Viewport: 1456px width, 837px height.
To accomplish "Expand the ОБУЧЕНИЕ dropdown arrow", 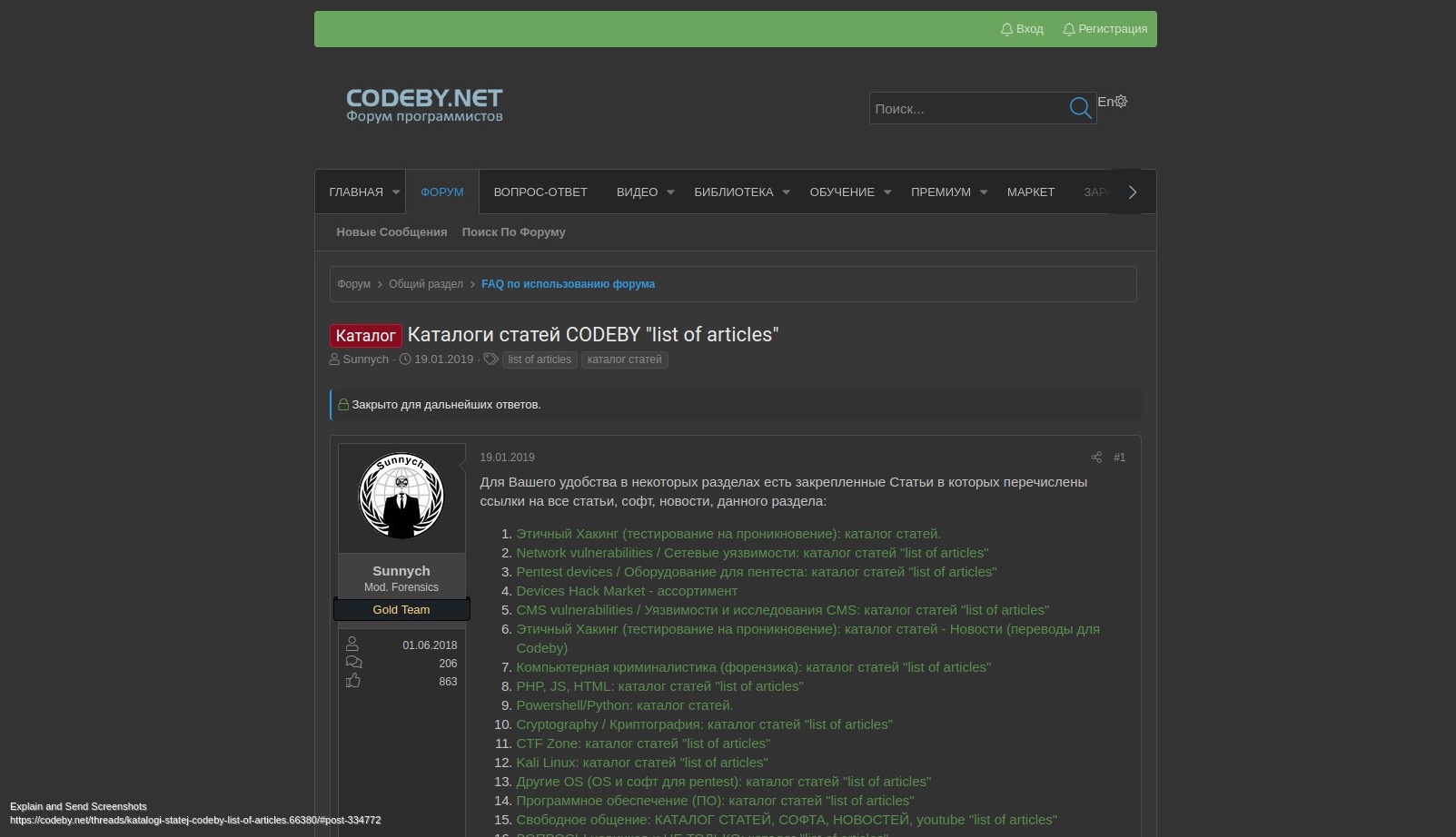I will (887, 192).
